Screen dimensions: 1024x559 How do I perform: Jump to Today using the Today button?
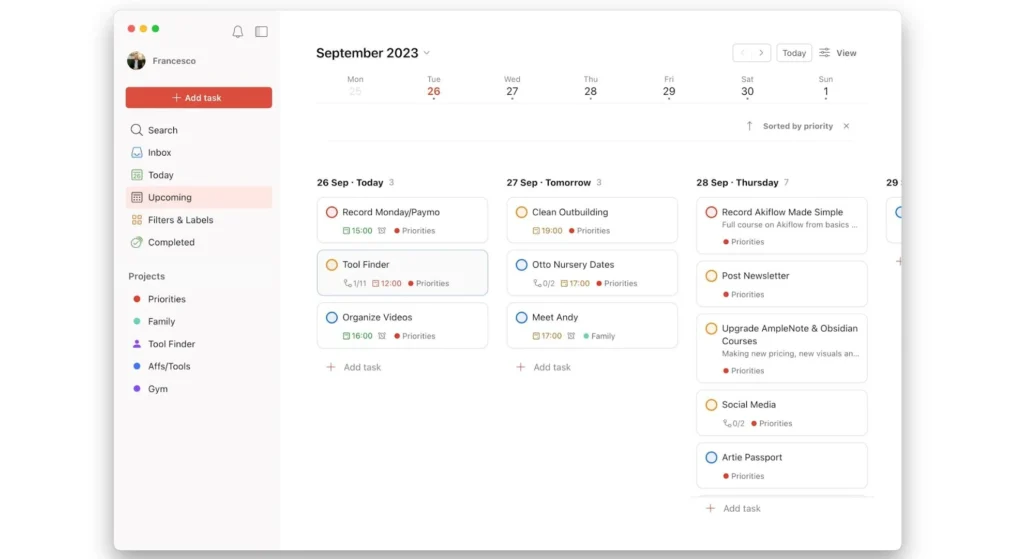[794, 53]
